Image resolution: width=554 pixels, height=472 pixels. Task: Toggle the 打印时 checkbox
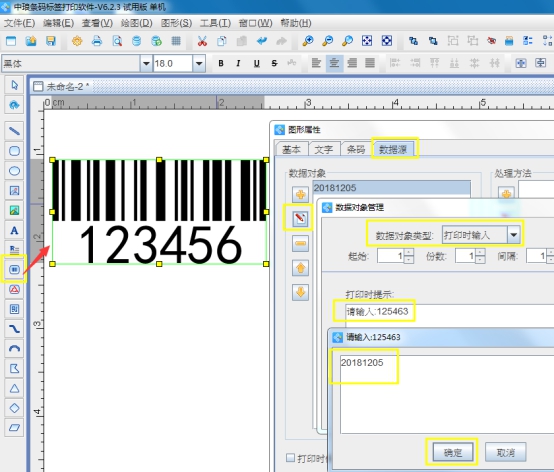pyautogui.click(x=290, y=458)
